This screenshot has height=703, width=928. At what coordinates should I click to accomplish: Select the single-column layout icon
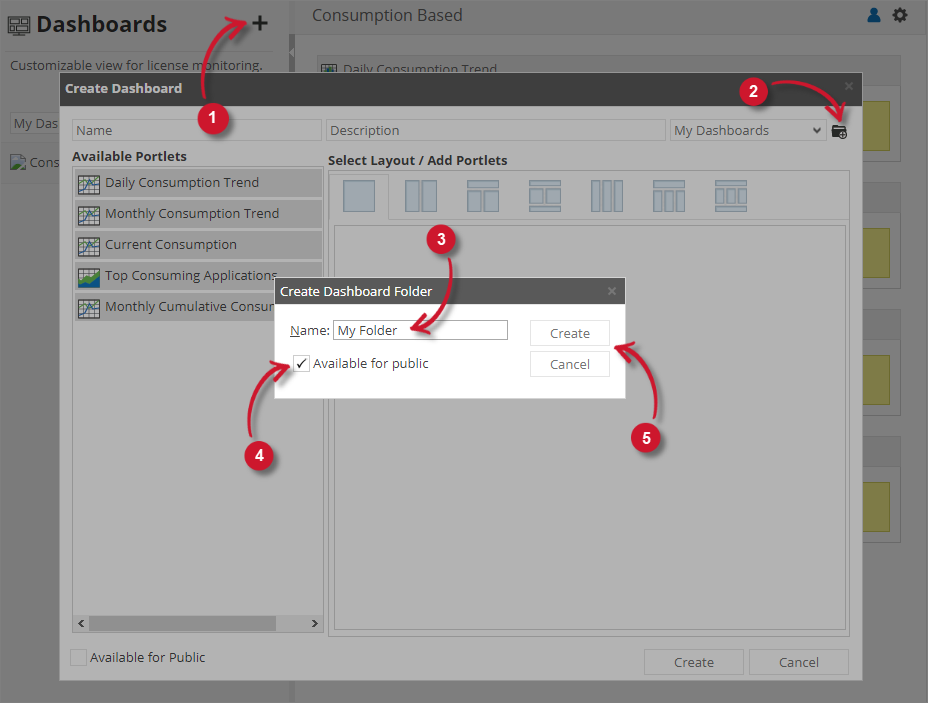pyautogui.click(x=358, y=196)
